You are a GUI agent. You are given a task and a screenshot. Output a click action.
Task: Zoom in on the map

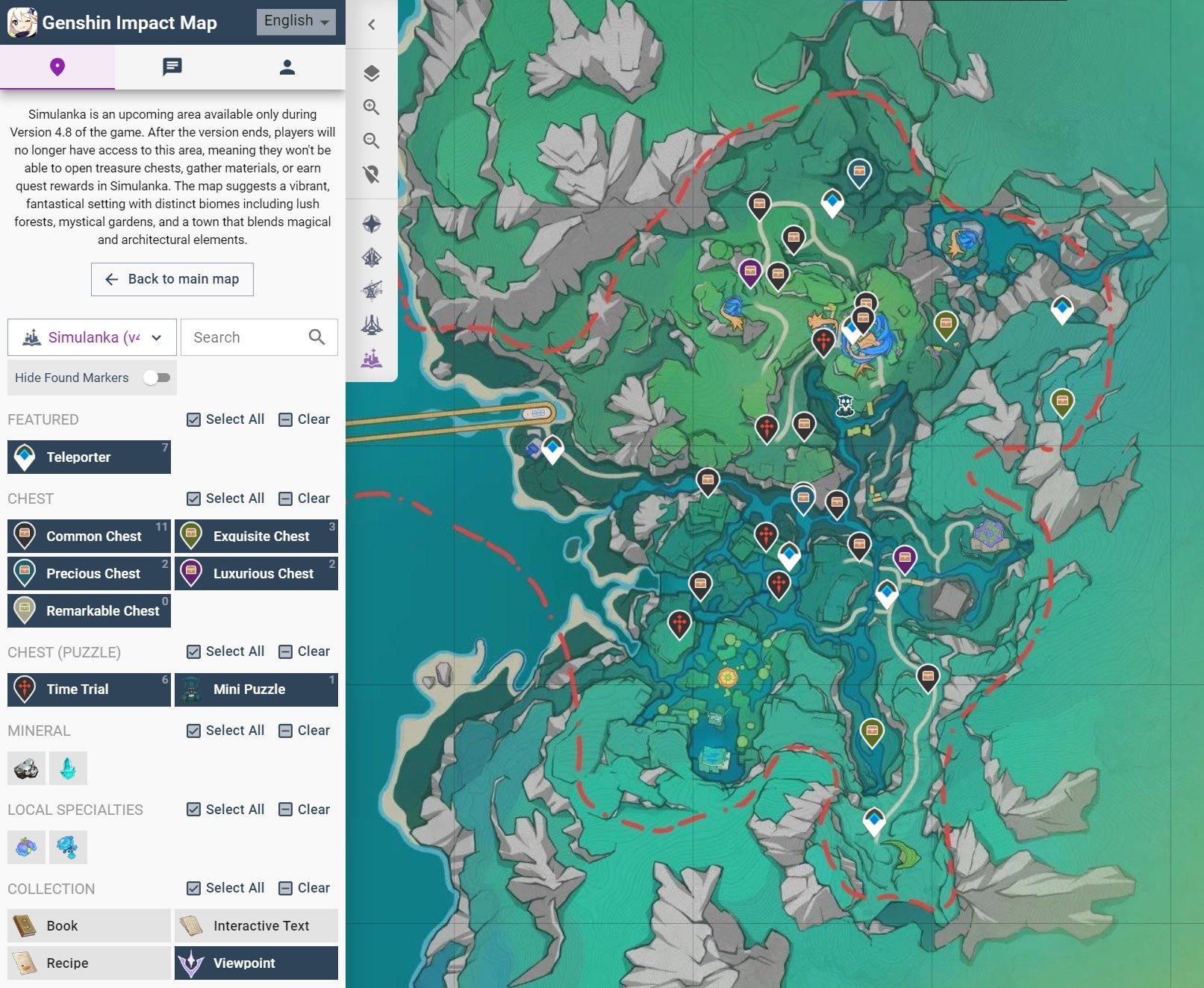[x=372, y=107]
